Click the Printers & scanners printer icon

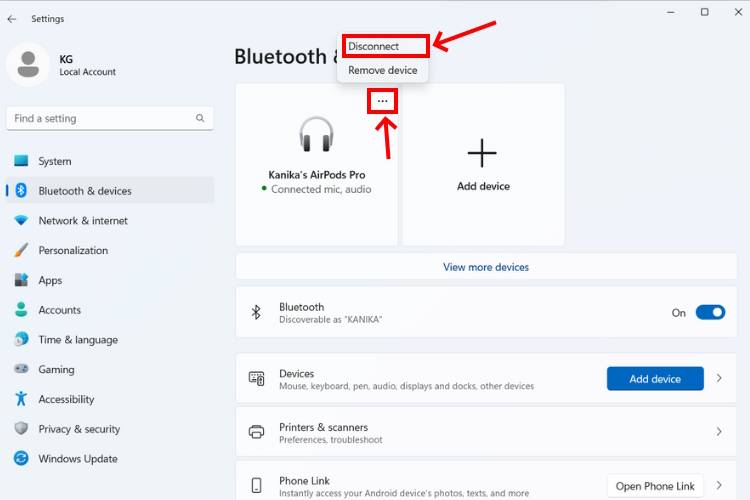pyautogui.click(x=256, y=432)
